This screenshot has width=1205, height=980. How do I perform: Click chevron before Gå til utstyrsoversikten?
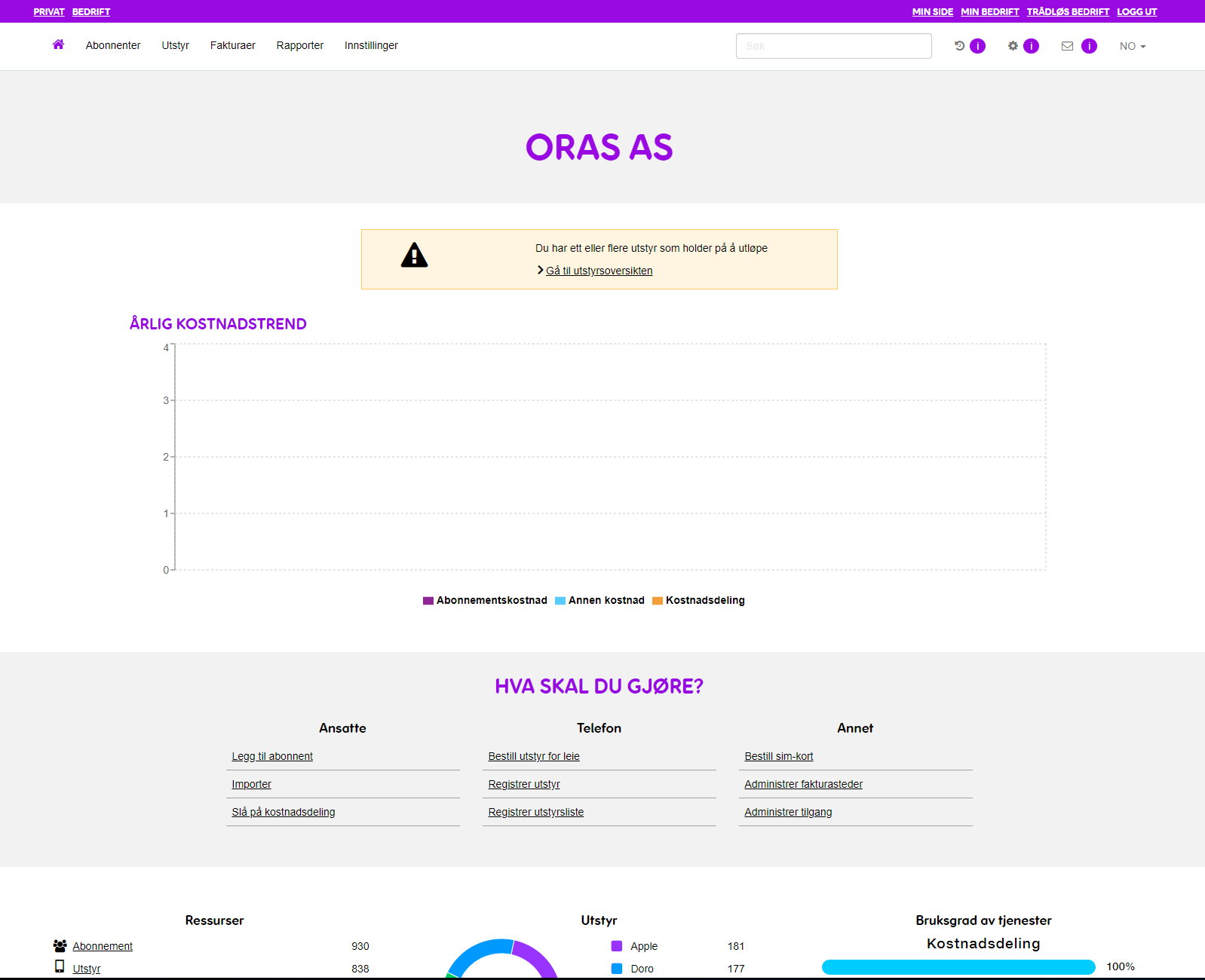[x=540, y=270]
